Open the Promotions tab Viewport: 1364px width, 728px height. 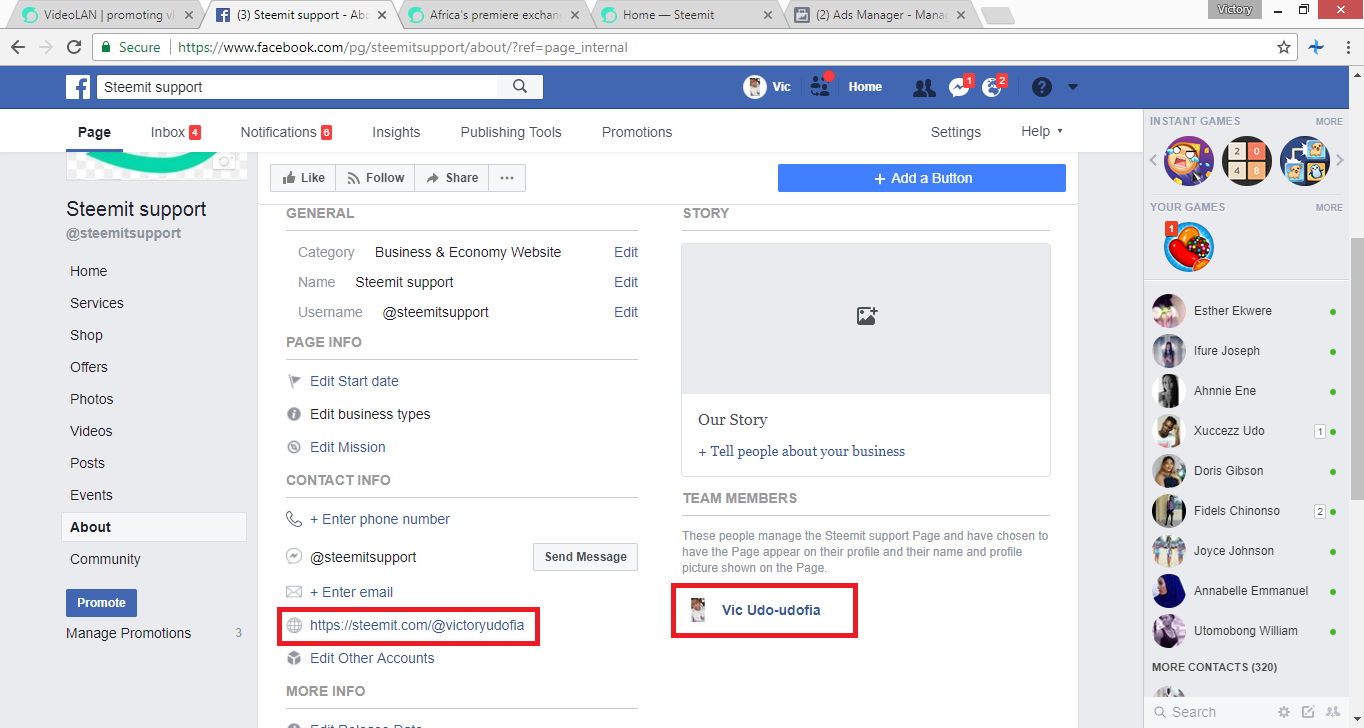[x=637, y=132]
